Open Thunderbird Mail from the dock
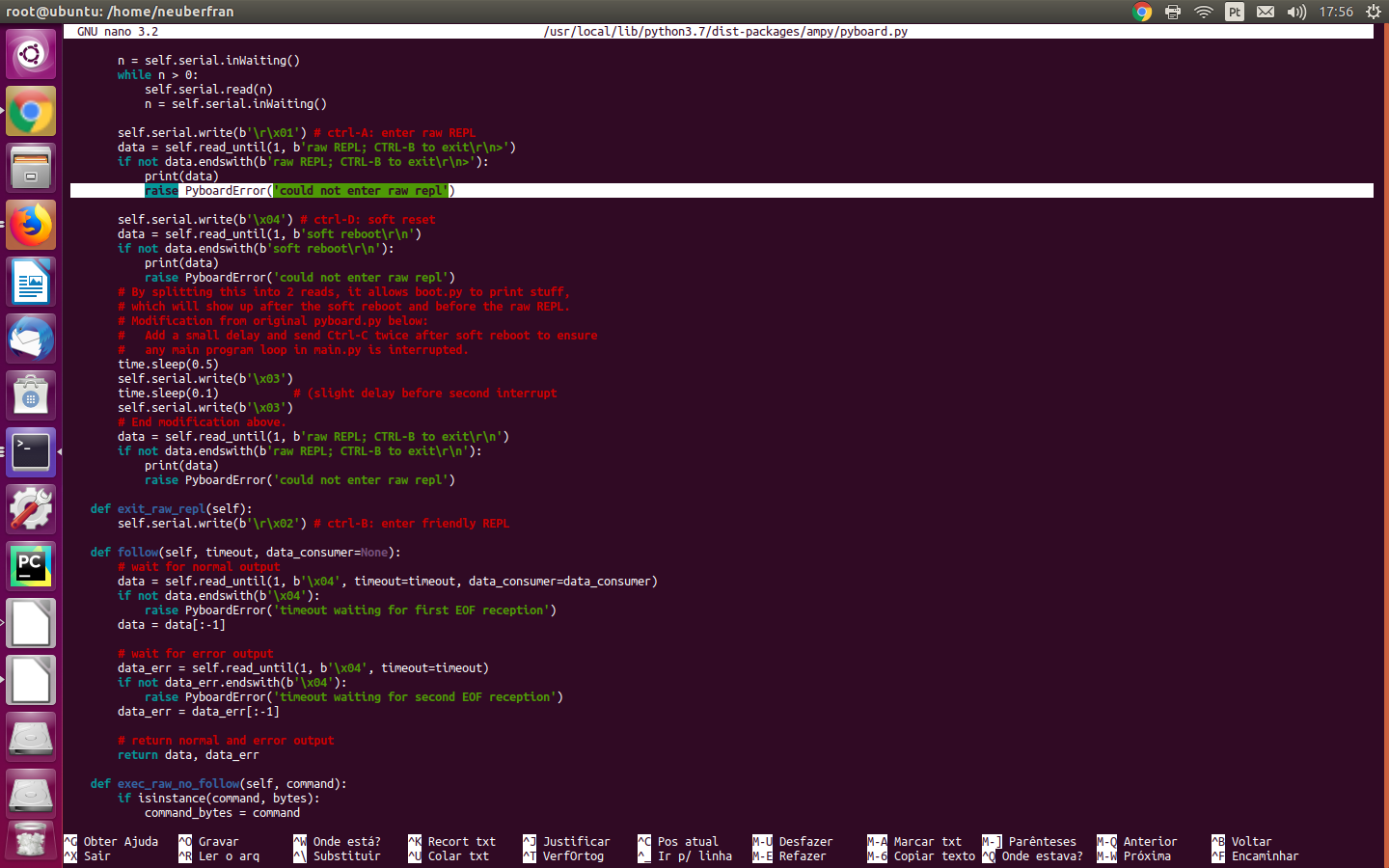Screen dimensions: 1389x868 pos(31,339)
